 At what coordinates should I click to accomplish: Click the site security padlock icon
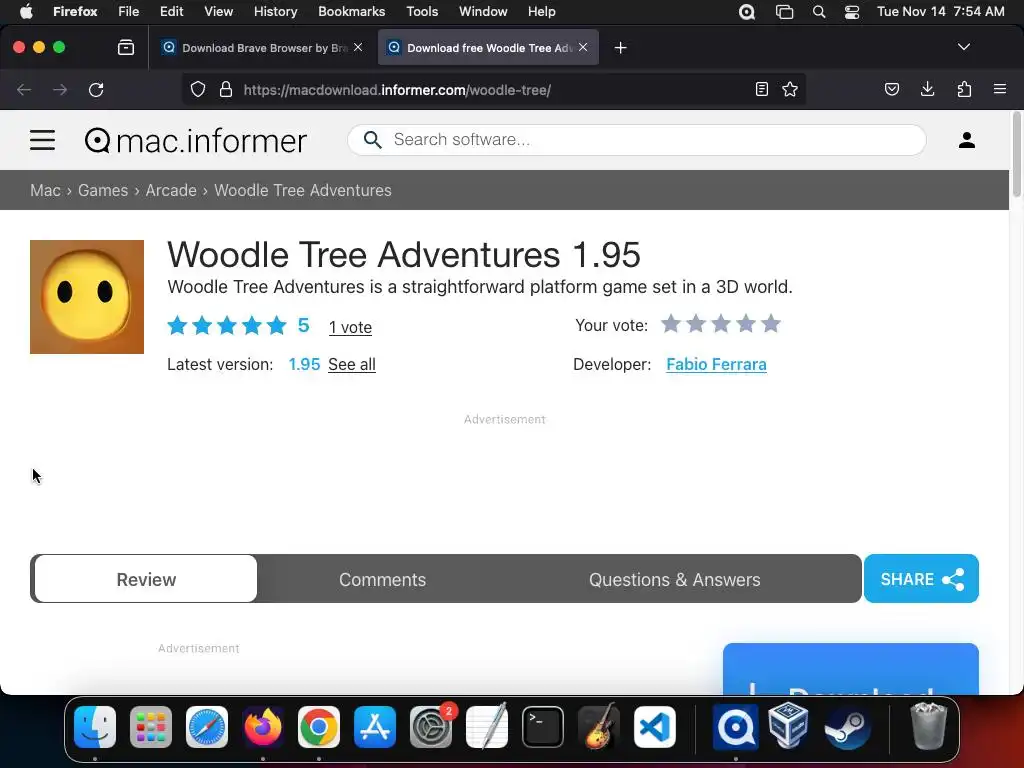226,89
